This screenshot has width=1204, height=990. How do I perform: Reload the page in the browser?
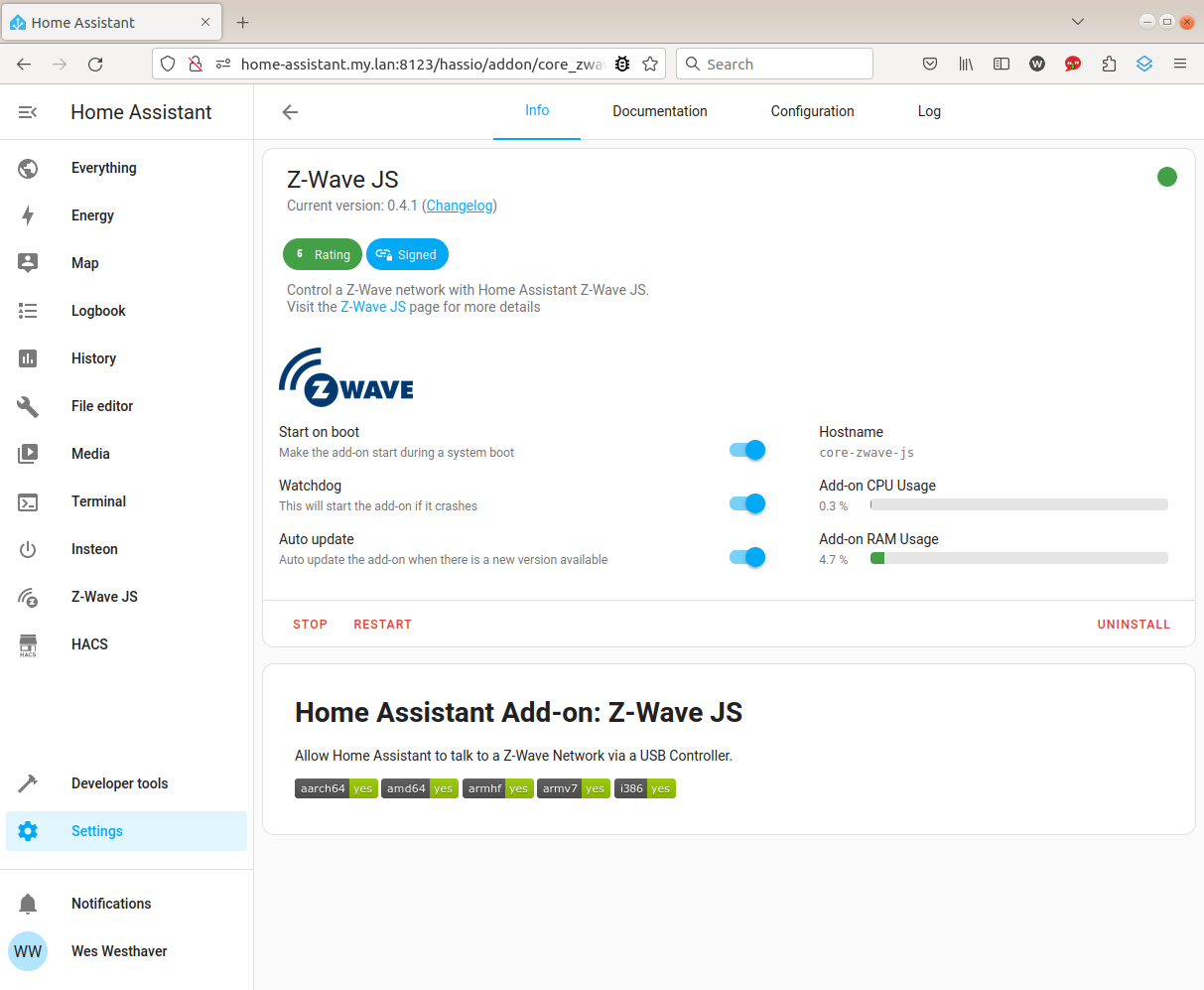(x=95, y=64)
